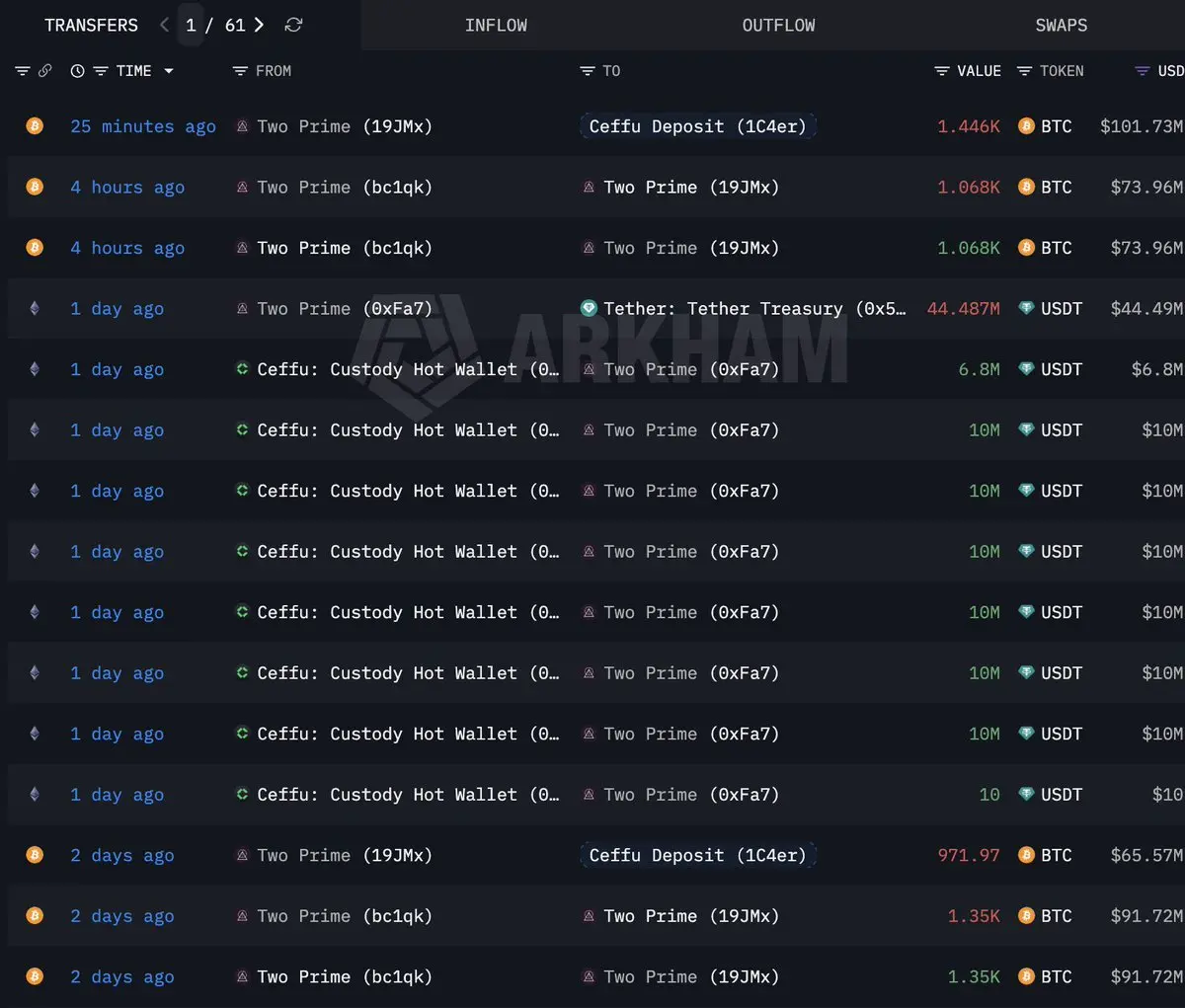The height and width of the screenshot is (1008, 1185).
Task: Click the $101.73M USD cell
Action: [x=1142, y=126]
